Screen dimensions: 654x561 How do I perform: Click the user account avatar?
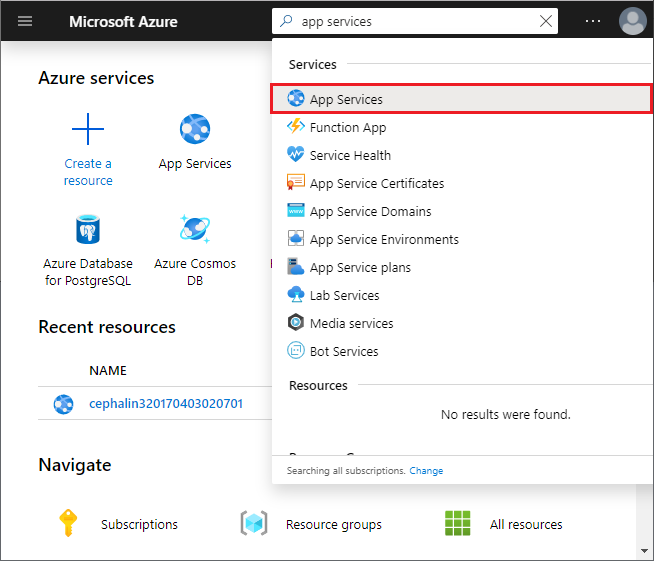[632, 21]
